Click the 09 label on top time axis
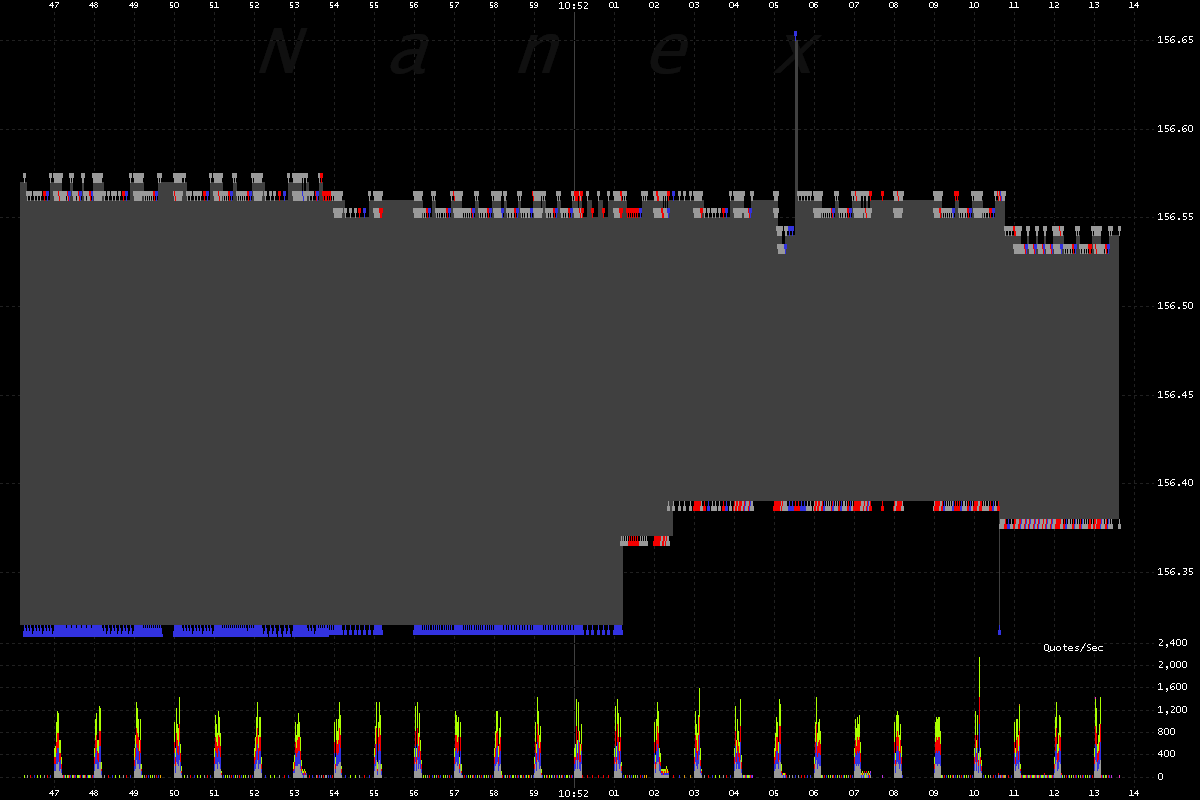The width and height of the screenshot is (1200, 800). (x=934, y=5)
